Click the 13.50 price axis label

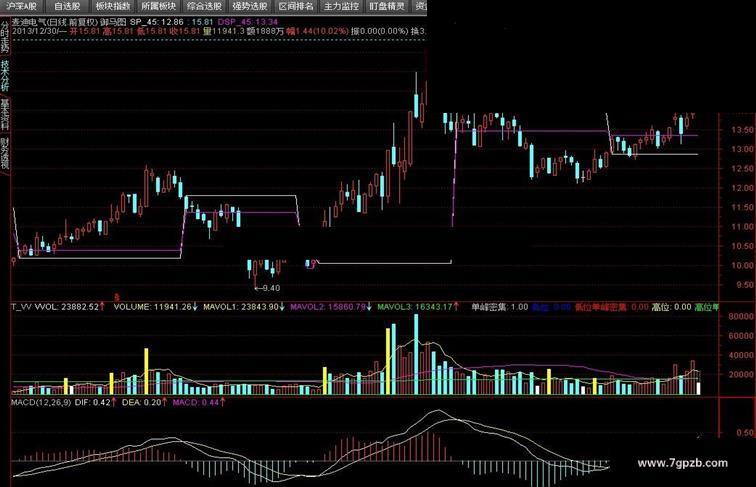click(742, 130)
